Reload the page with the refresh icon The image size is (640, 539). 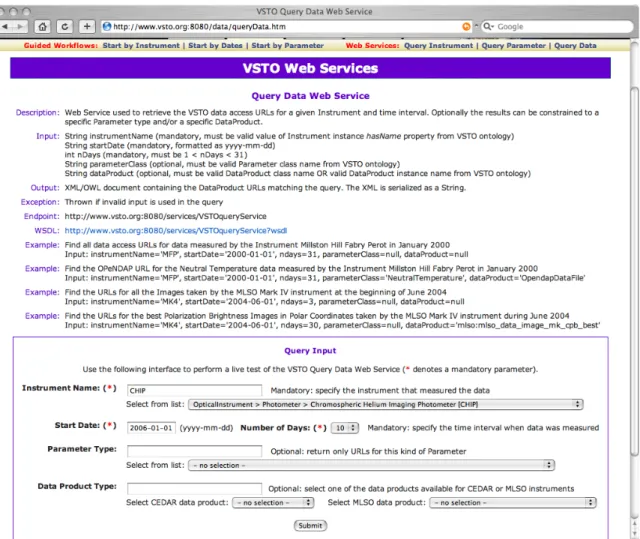click(x=64, y=27)
